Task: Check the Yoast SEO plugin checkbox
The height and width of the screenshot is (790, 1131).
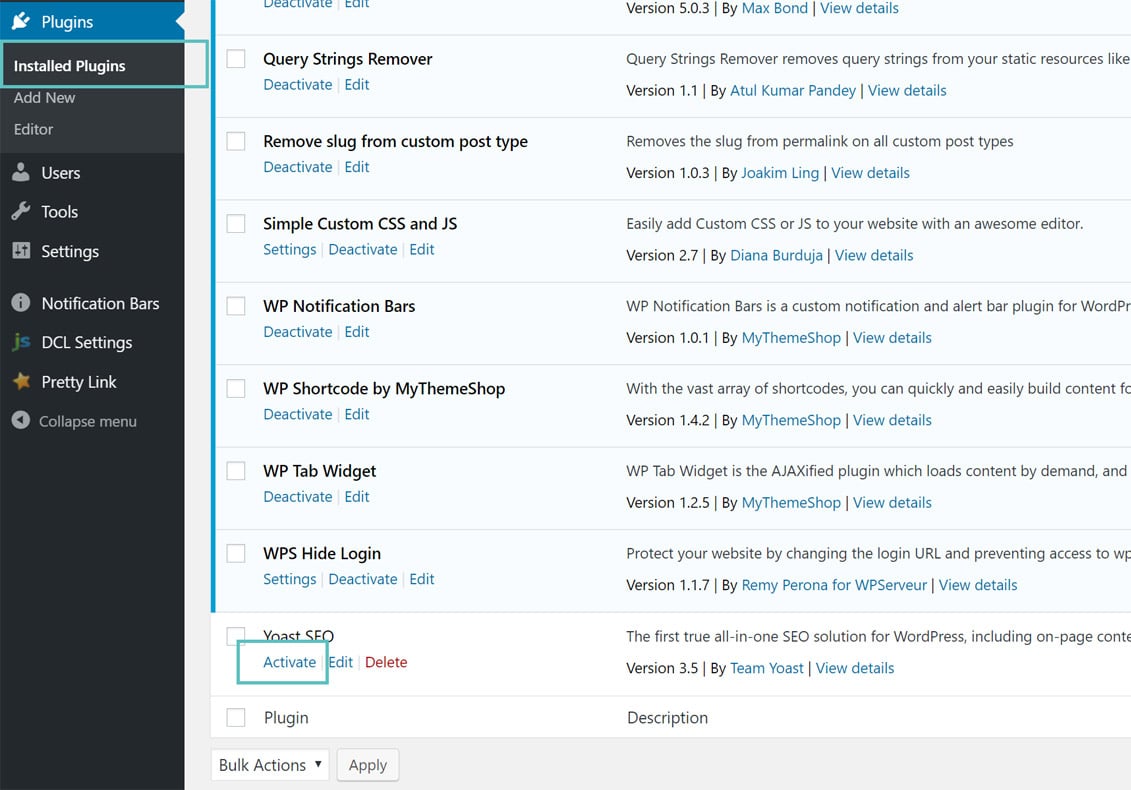Action: (x=235, y=635)
